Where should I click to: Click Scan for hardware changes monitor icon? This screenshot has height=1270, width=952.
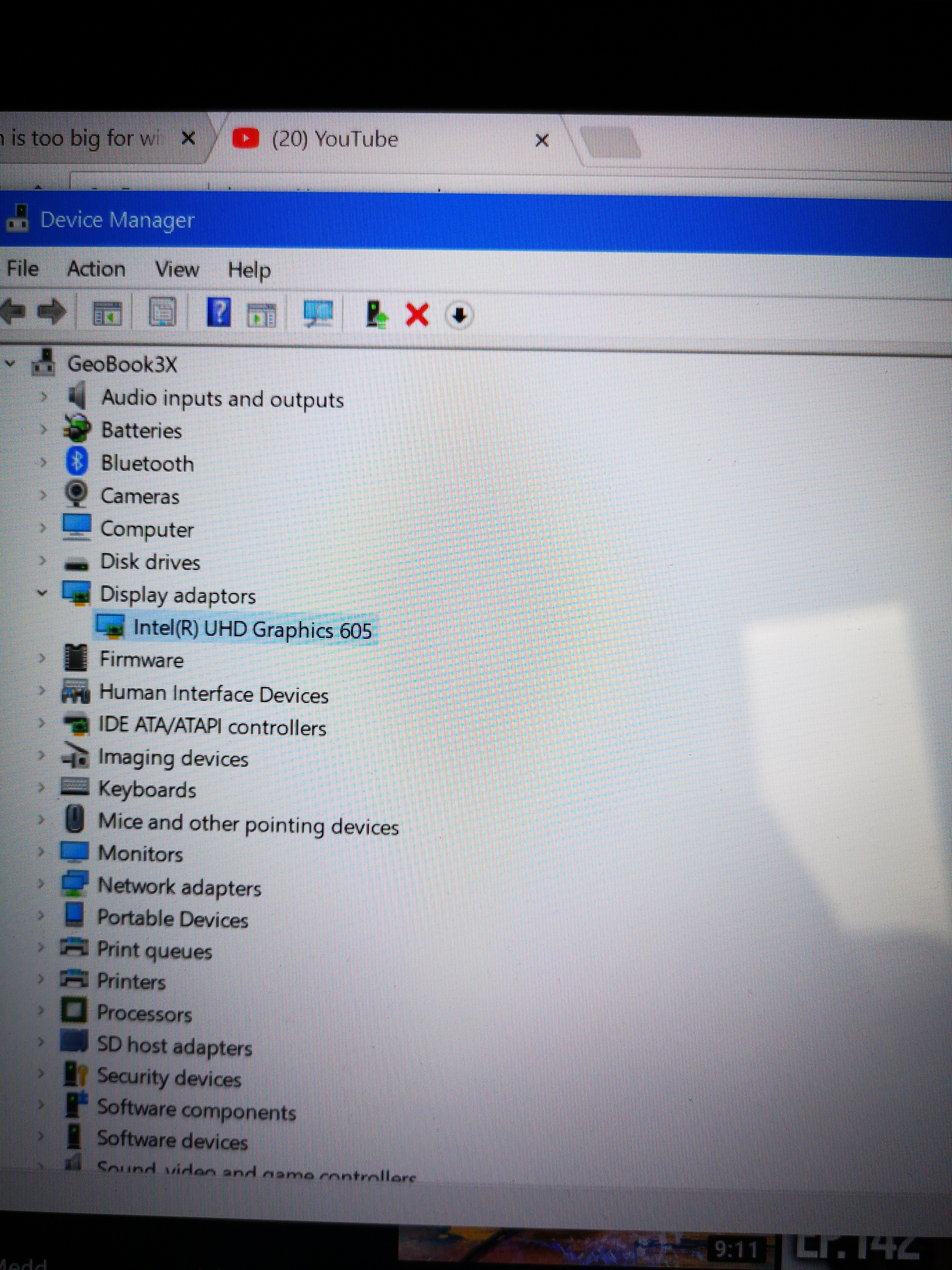coord(319,313)
